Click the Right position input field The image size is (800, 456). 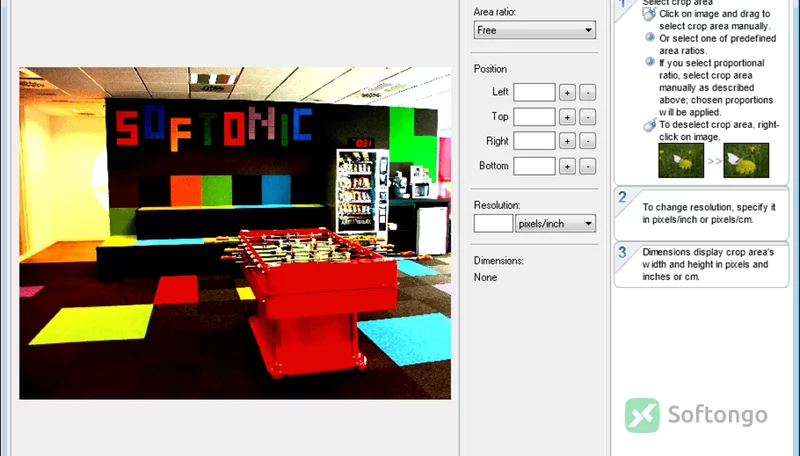point(534,141)
